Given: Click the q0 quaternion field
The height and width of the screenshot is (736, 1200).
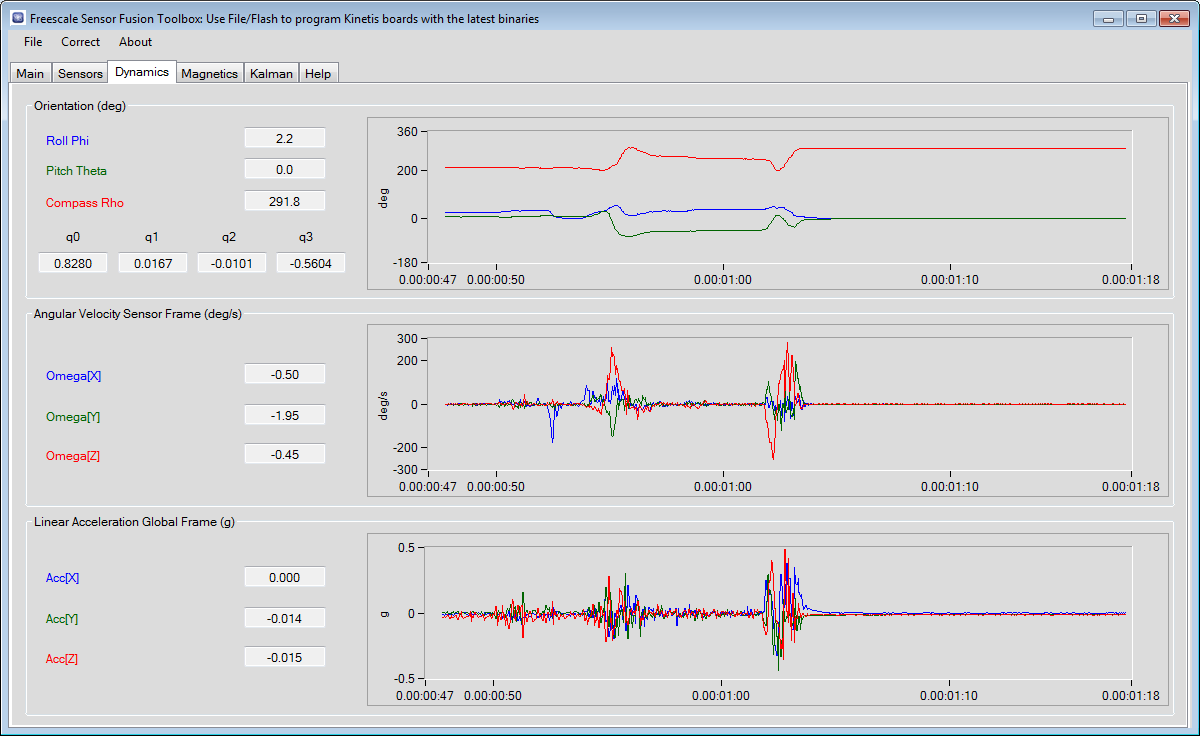Looking at the screenshot, I should click(x=73, y=263).
